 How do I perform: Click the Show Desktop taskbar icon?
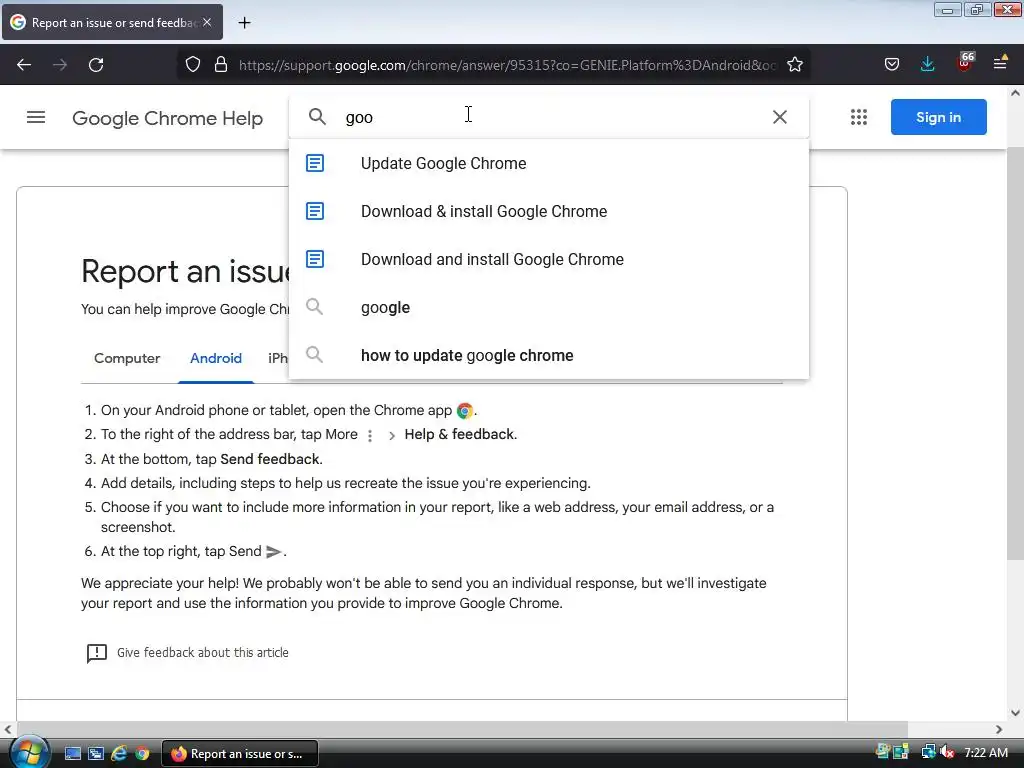[x=72, y=754]
